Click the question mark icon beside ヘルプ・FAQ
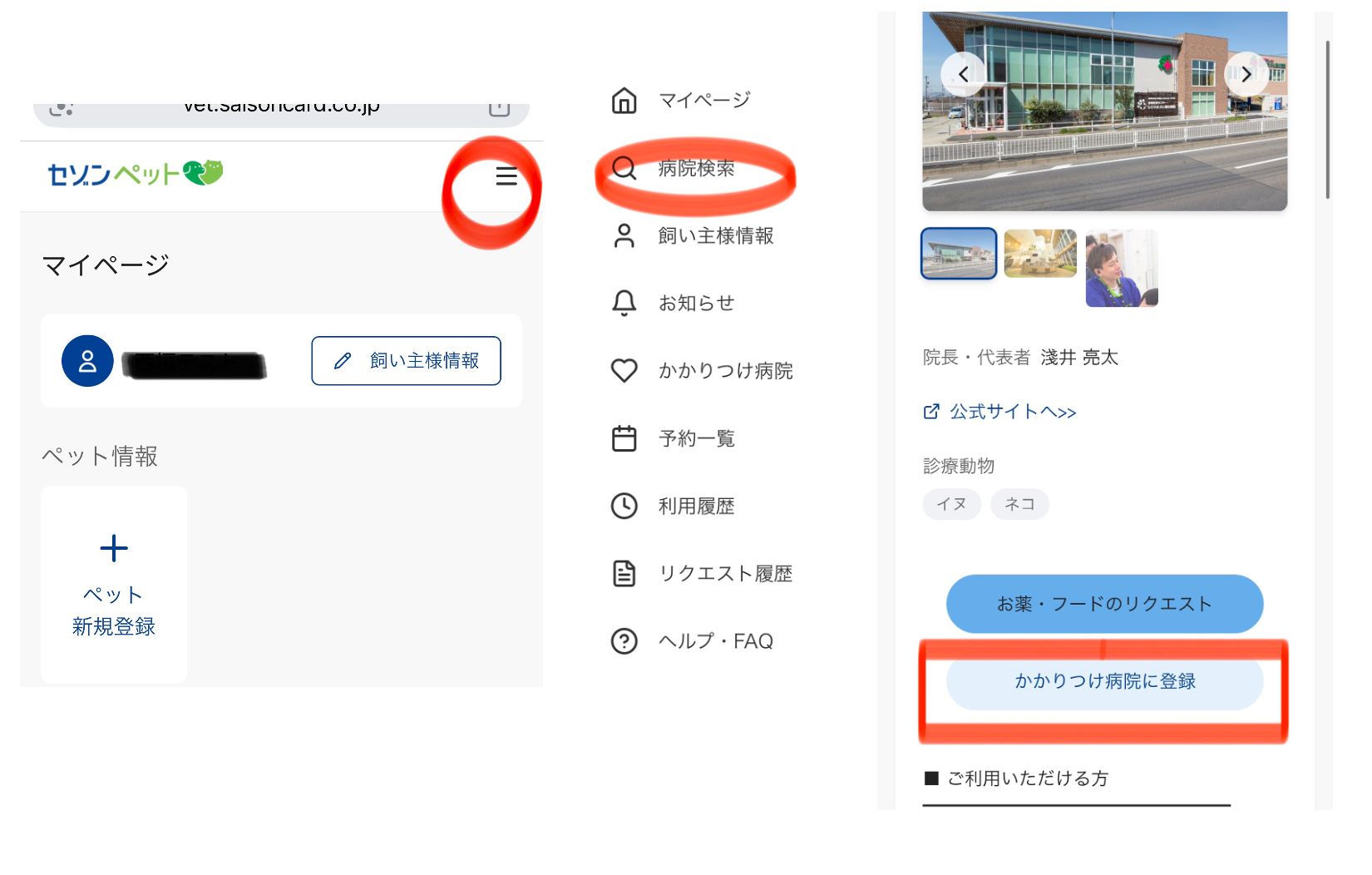This screenshot has width=1372, height=875. tap(624, 641)
